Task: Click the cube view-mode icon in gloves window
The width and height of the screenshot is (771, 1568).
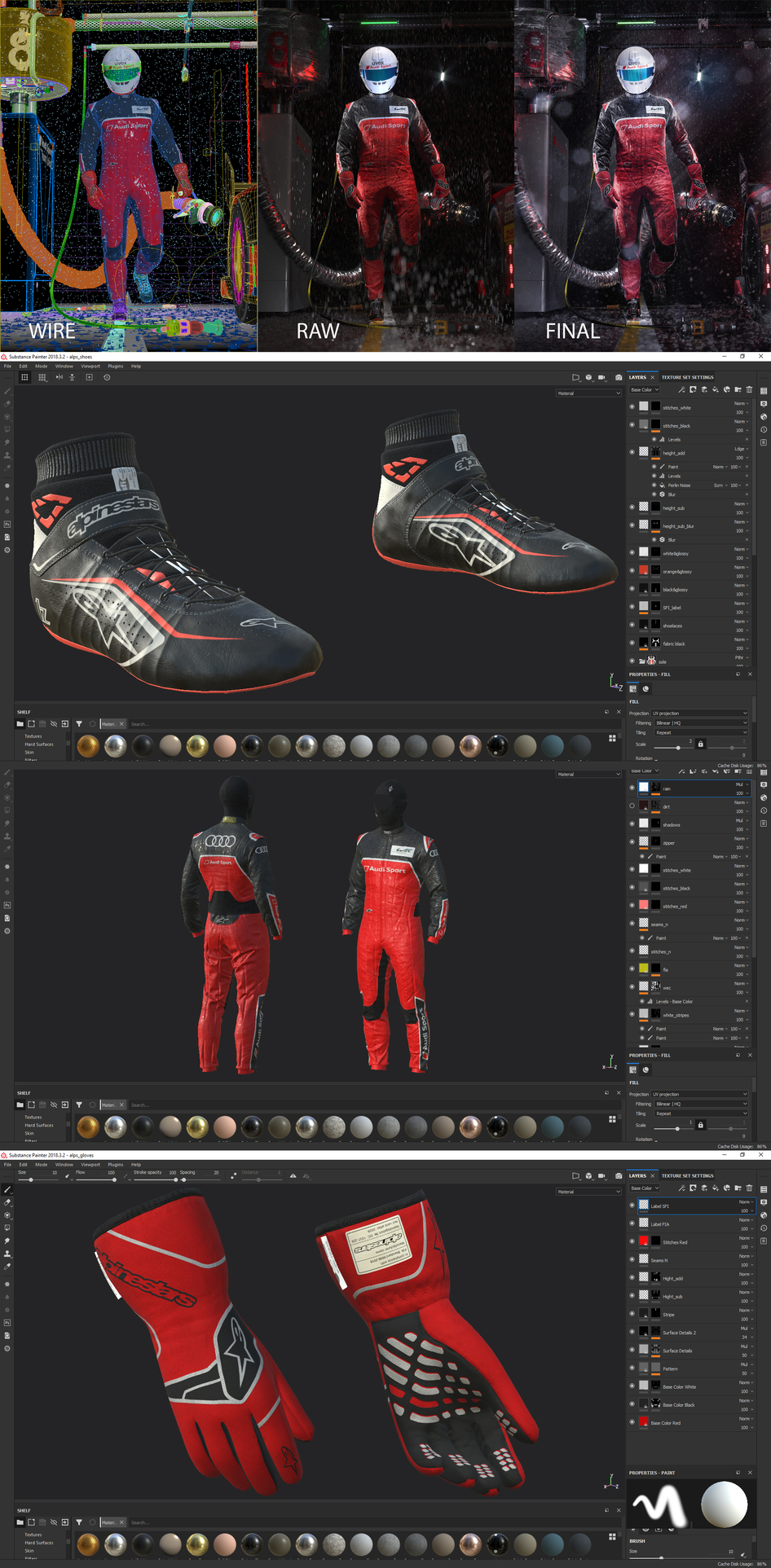Action: click(x=588, y=1175)
